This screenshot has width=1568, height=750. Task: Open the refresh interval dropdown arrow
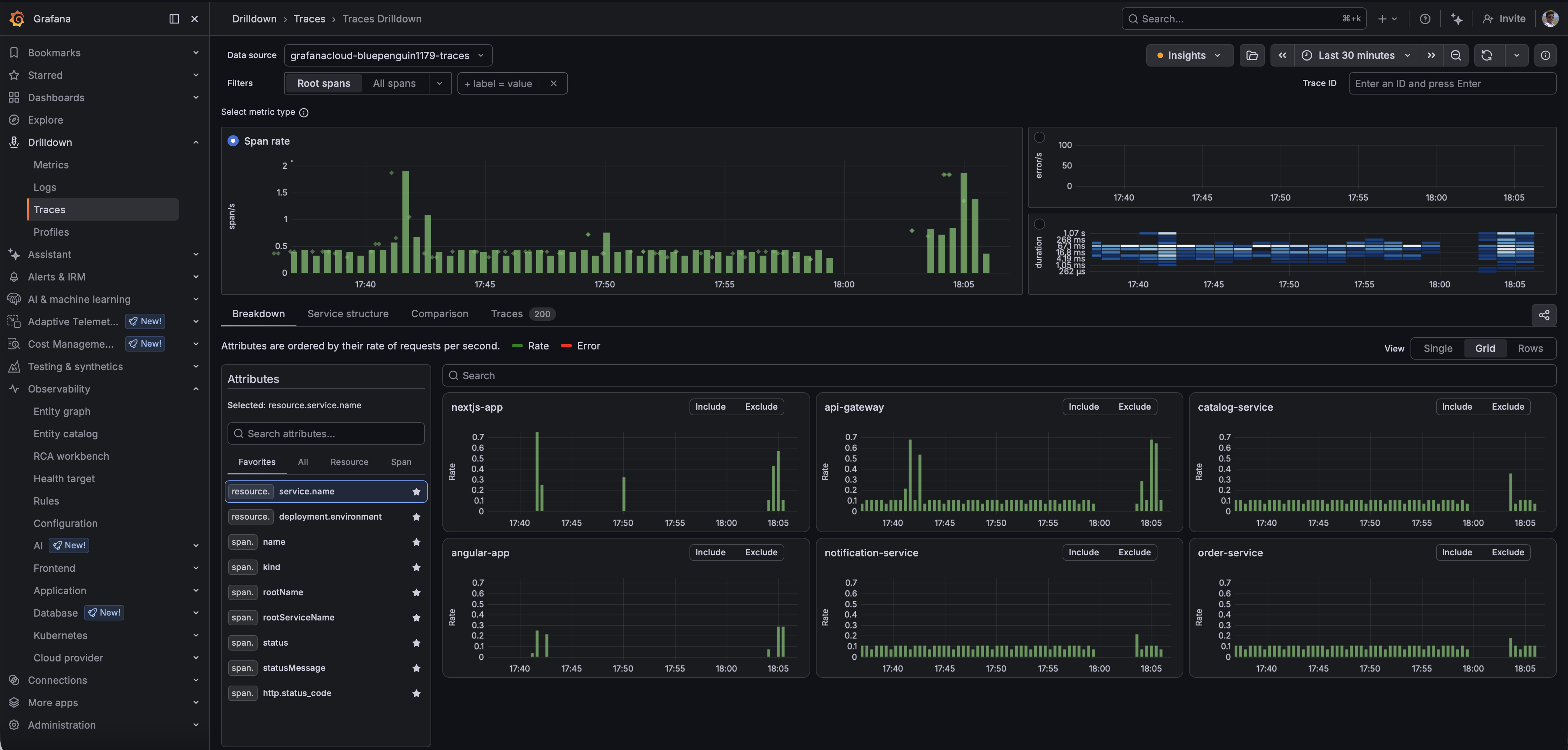pos(1516,55)
